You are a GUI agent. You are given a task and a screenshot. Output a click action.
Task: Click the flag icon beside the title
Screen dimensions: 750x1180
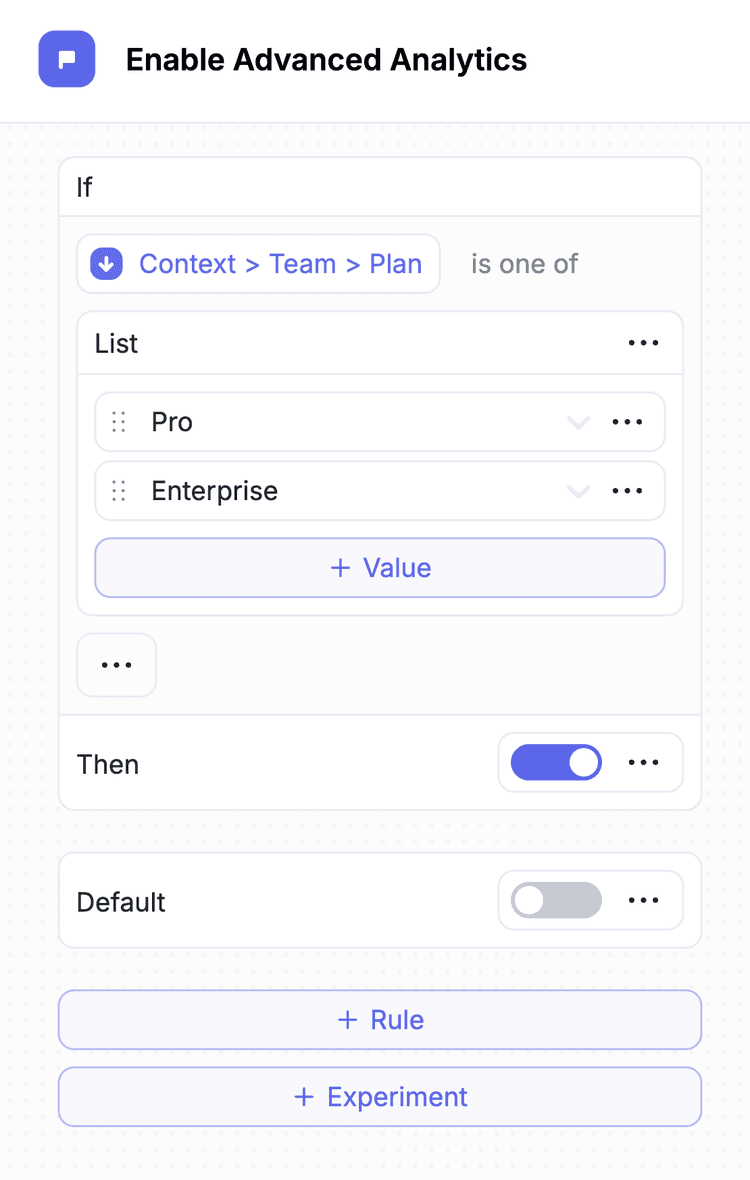click(x=66, y=60)
